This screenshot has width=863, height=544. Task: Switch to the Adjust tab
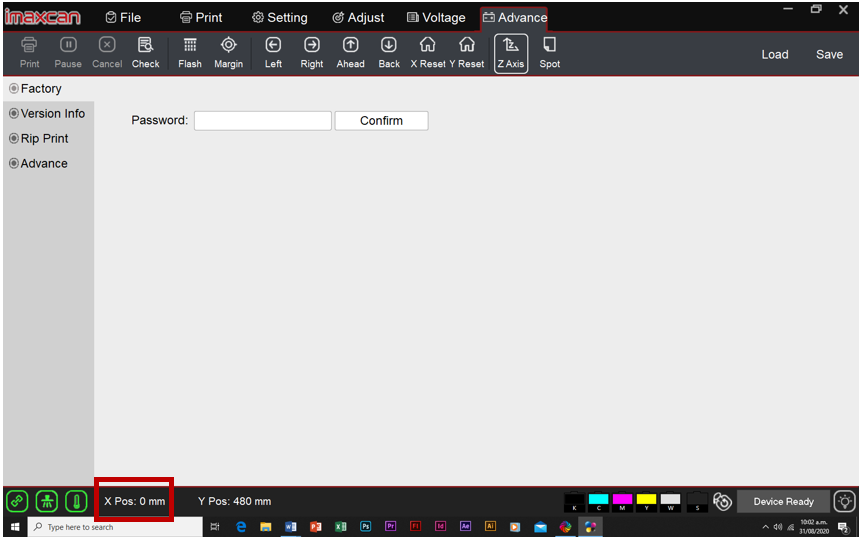tap(358, 18)
